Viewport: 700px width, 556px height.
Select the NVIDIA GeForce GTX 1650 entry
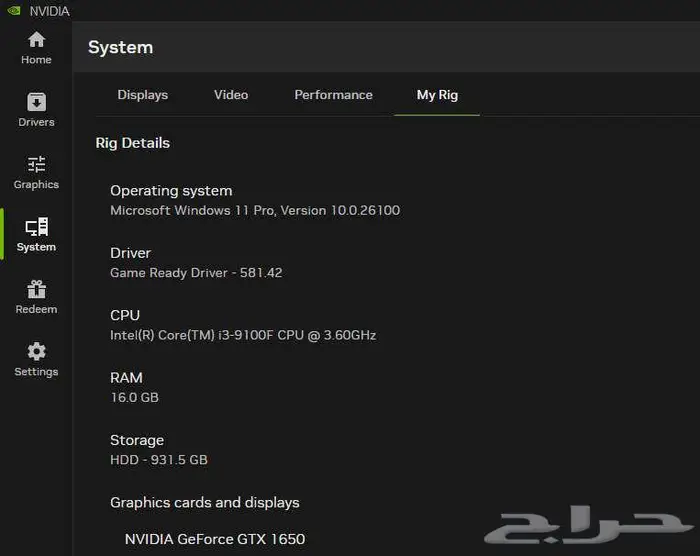click(x=214, y=539)
